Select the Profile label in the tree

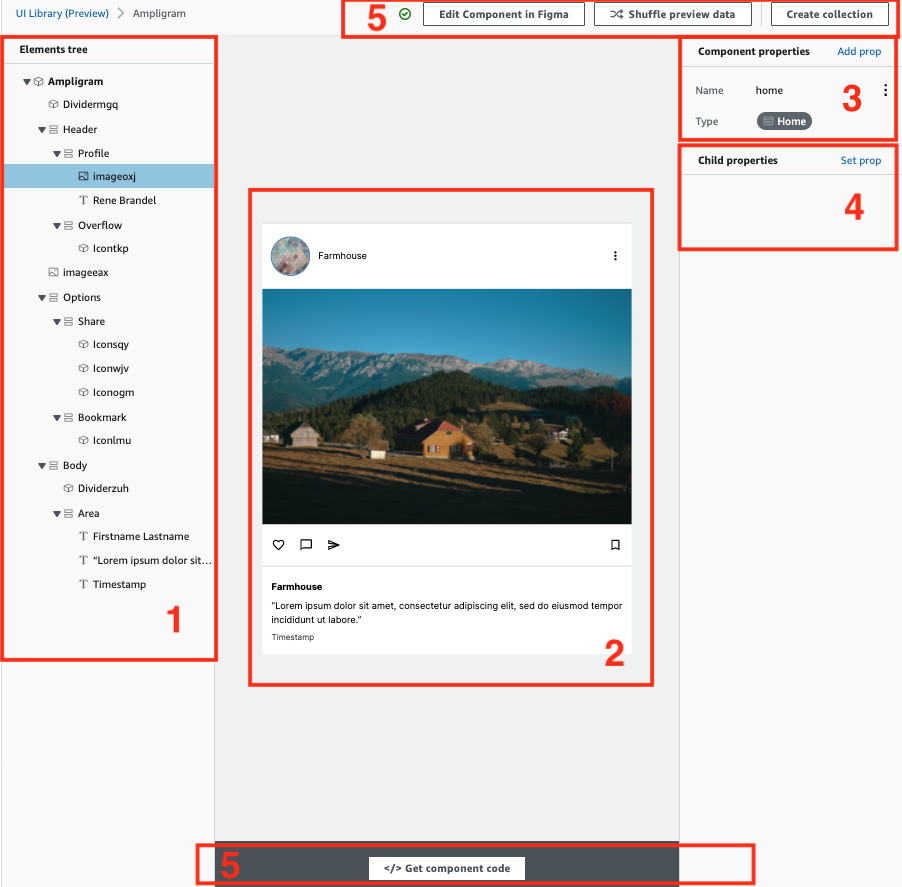click(x=93, y=154)
